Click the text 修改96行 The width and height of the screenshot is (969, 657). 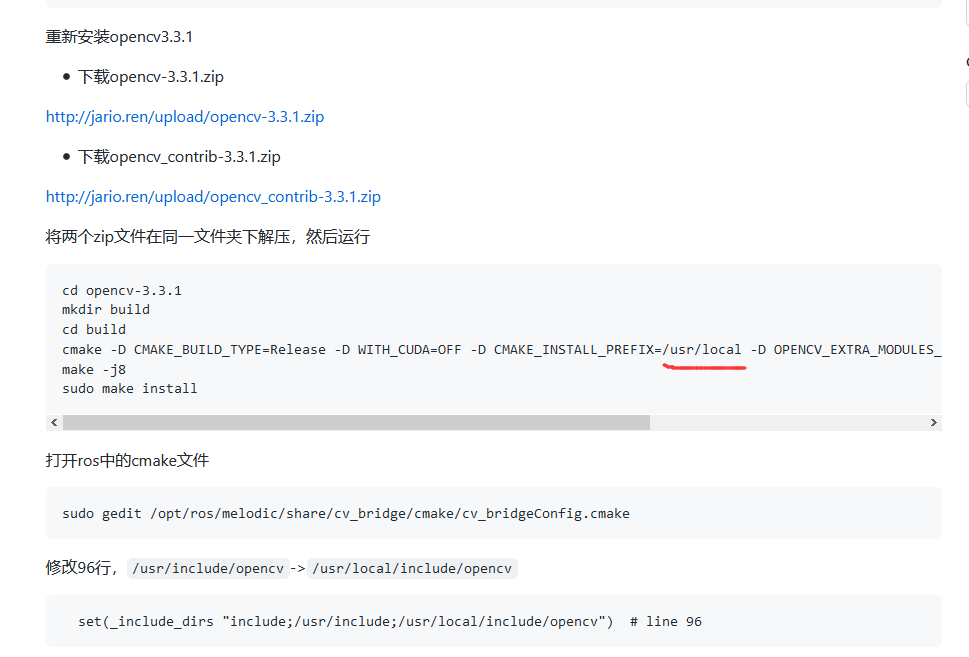(x=78, y=567)
